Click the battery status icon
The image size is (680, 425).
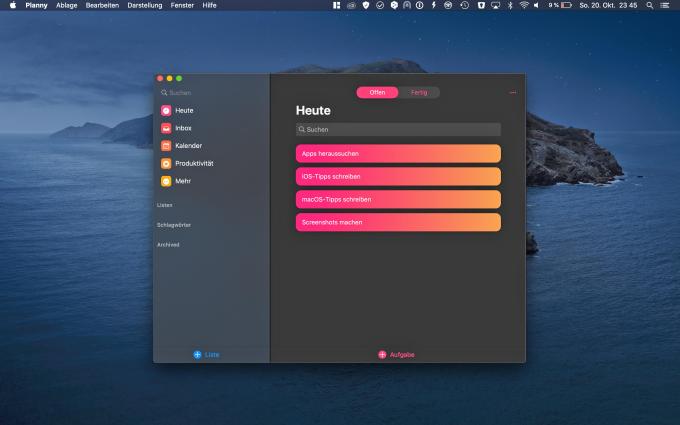566,5
